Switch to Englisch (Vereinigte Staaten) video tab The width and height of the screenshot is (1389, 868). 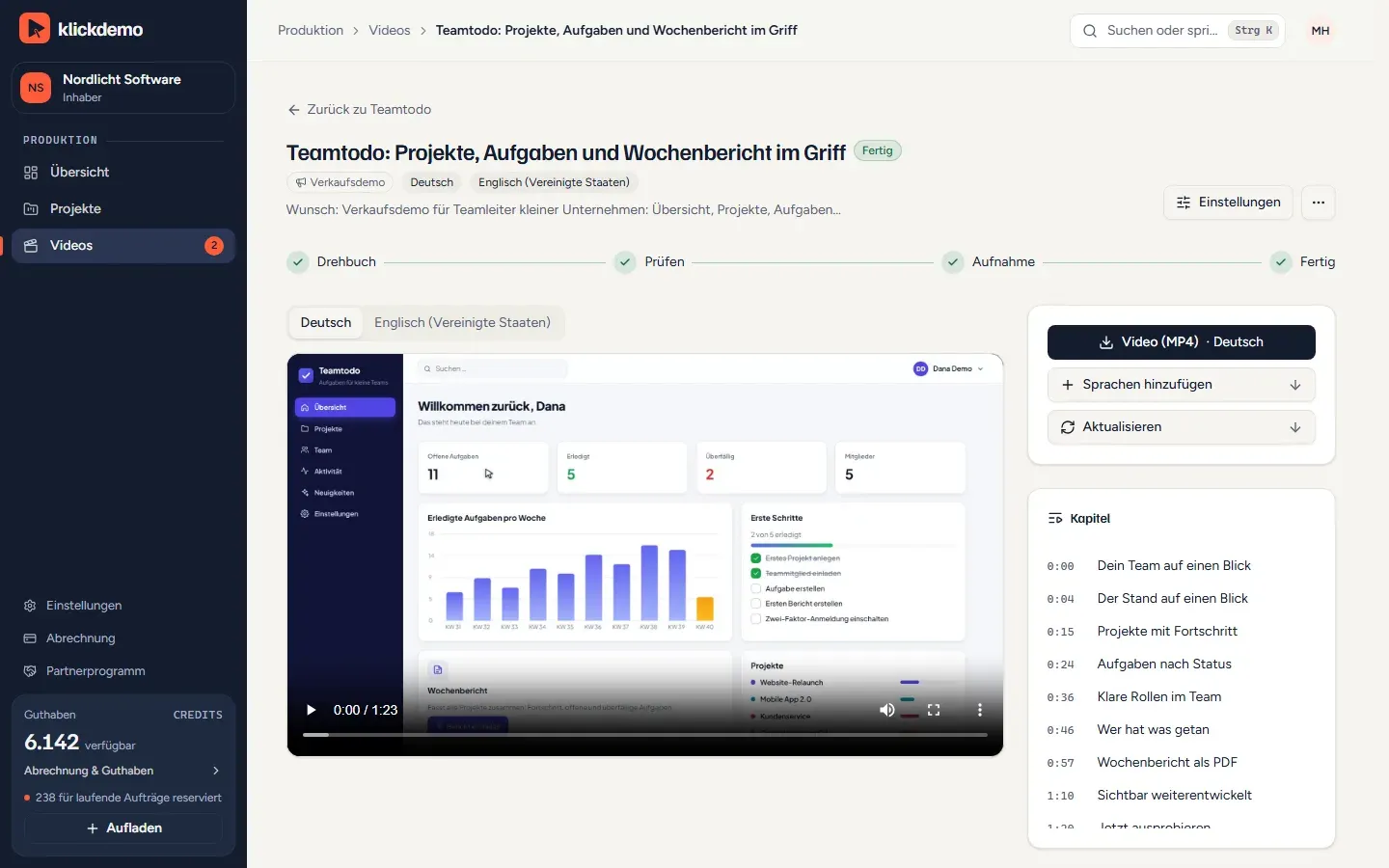(463, 323)
